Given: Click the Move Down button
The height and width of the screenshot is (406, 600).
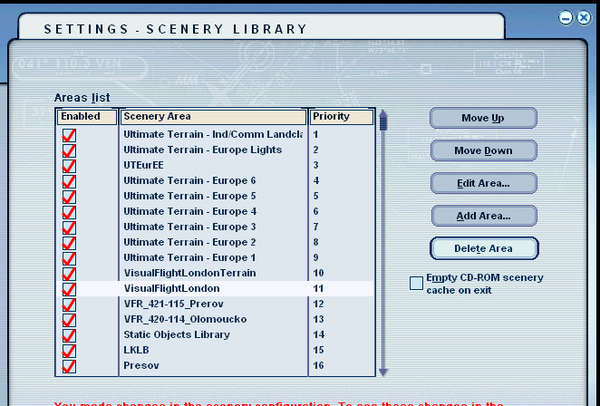Looking at the screenshot, I should click(x=483, y=150).
